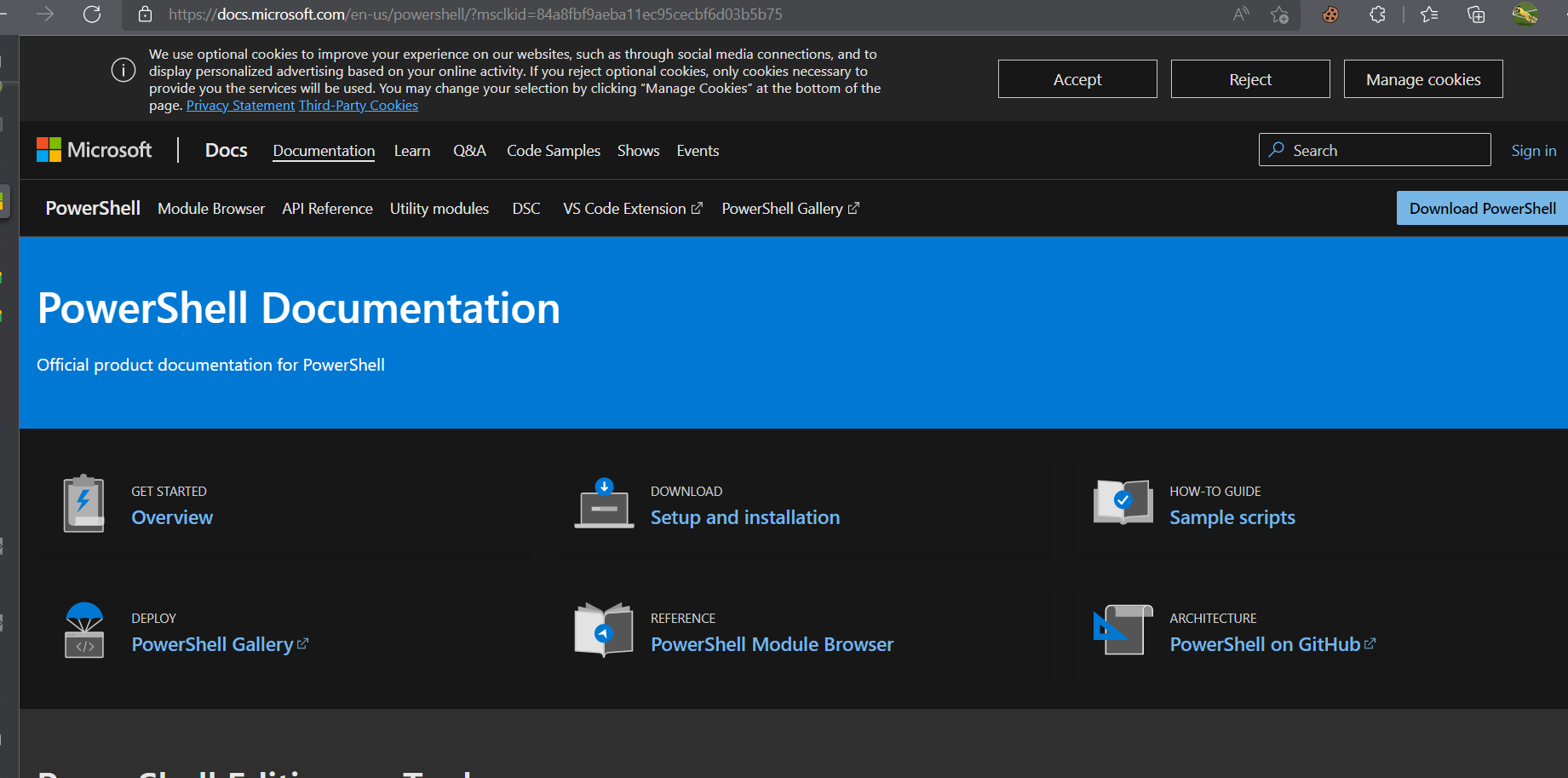Open Utility modules in sub navigation
Viewport: 1568px width, 778px height.
439,209
